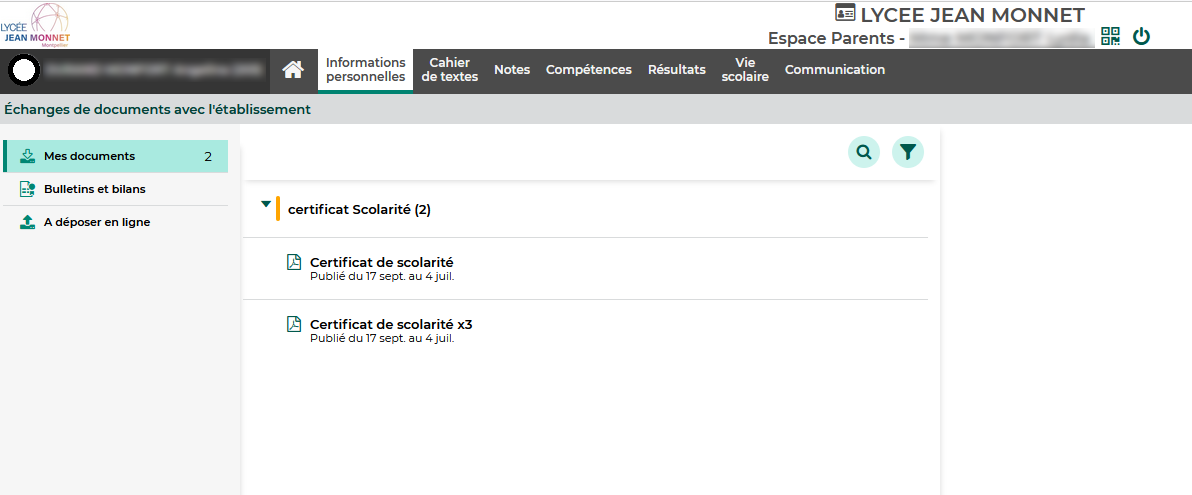This screenshot has width=1192, height=495.
Task: Click the power logout icon
Action: (1141, 37)
